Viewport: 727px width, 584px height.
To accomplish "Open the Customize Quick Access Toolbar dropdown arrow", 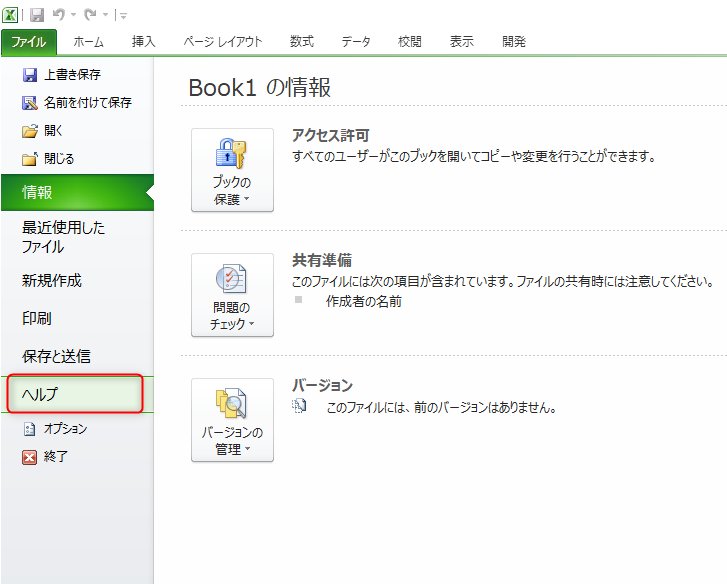I will pyautogui.click(x=122, y=16).
